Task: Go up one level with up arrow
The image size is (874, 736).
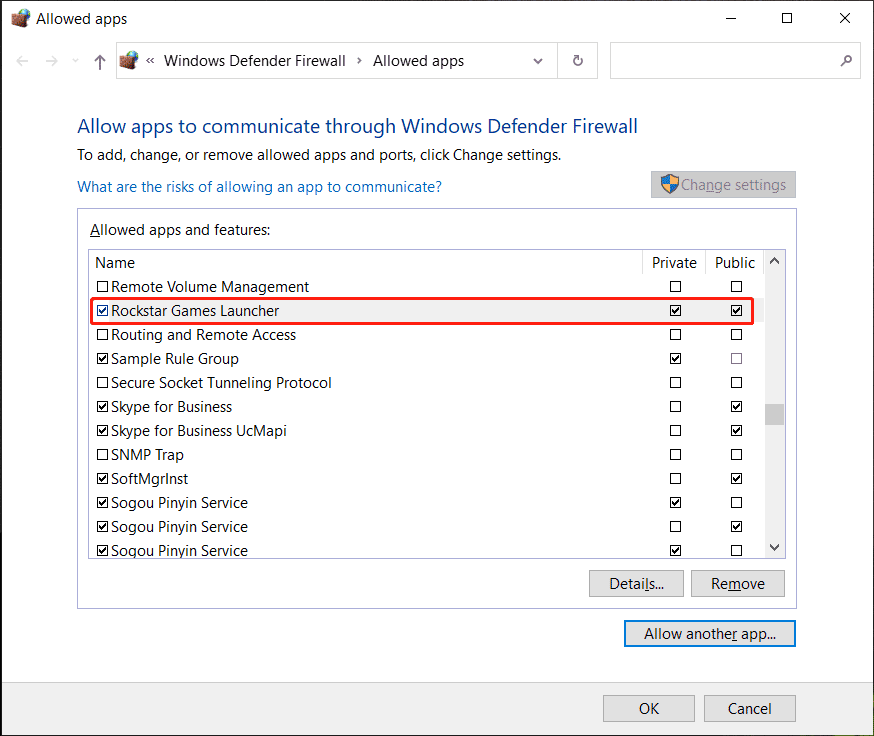Action: pos(99,61)
